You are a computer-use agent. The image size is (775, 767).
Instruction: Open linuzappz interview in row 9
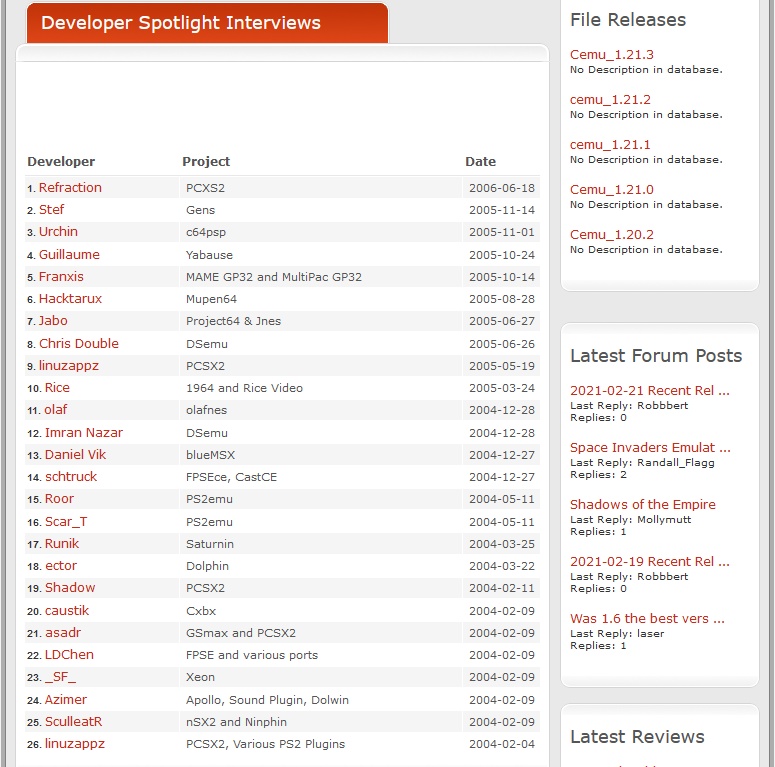69,366
